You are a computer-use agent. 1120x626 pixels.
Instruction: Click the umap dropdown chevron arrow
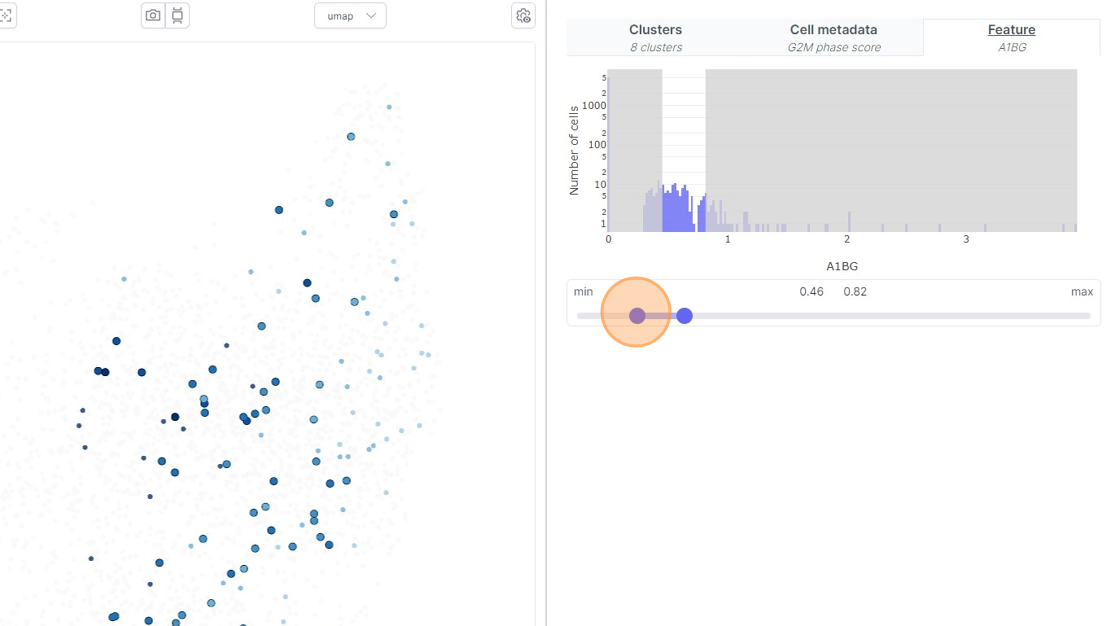coord(371,16)
